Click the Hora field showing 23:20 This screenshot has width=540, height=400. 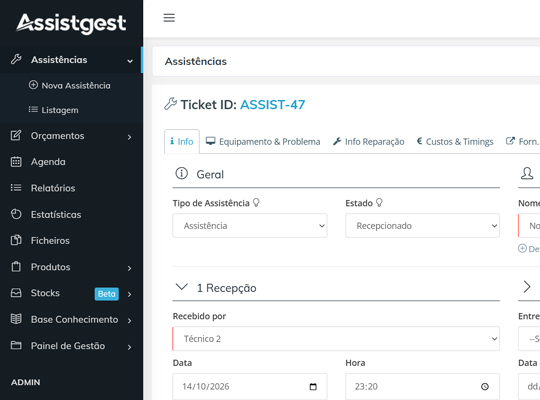coord(423,386)
